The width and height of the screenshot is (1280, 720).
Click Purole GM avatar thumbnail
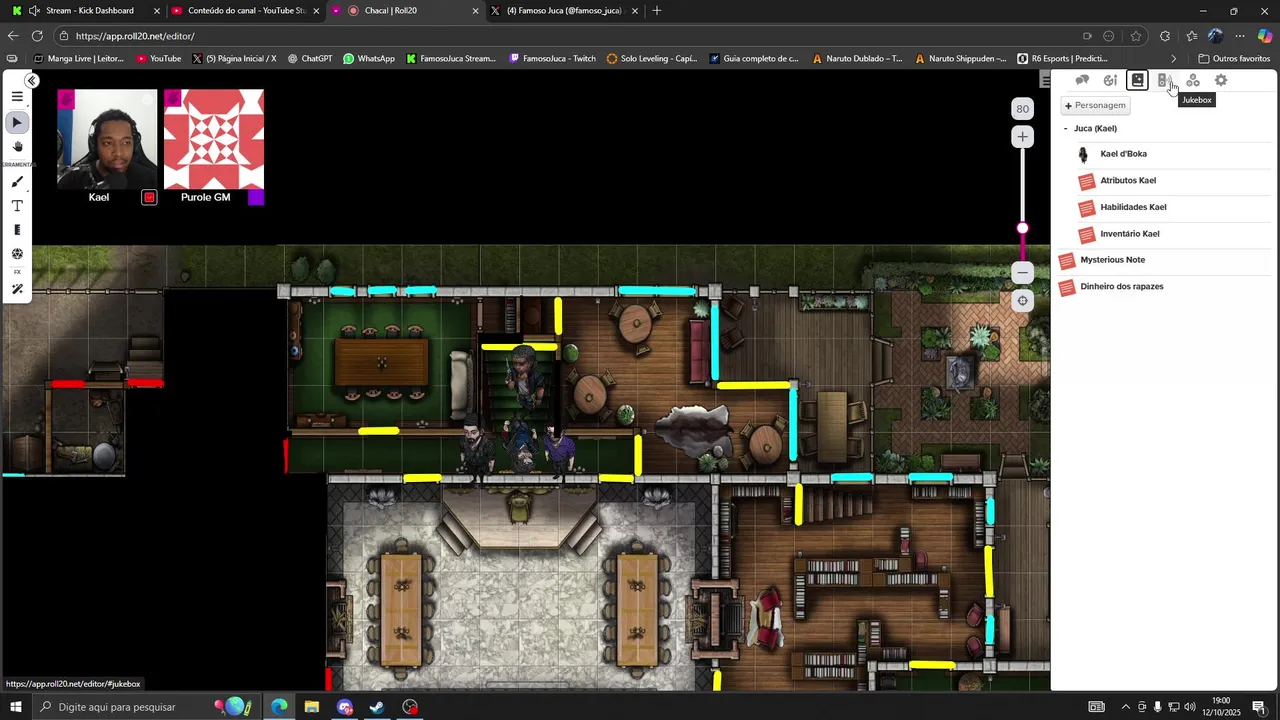[214, 139]
